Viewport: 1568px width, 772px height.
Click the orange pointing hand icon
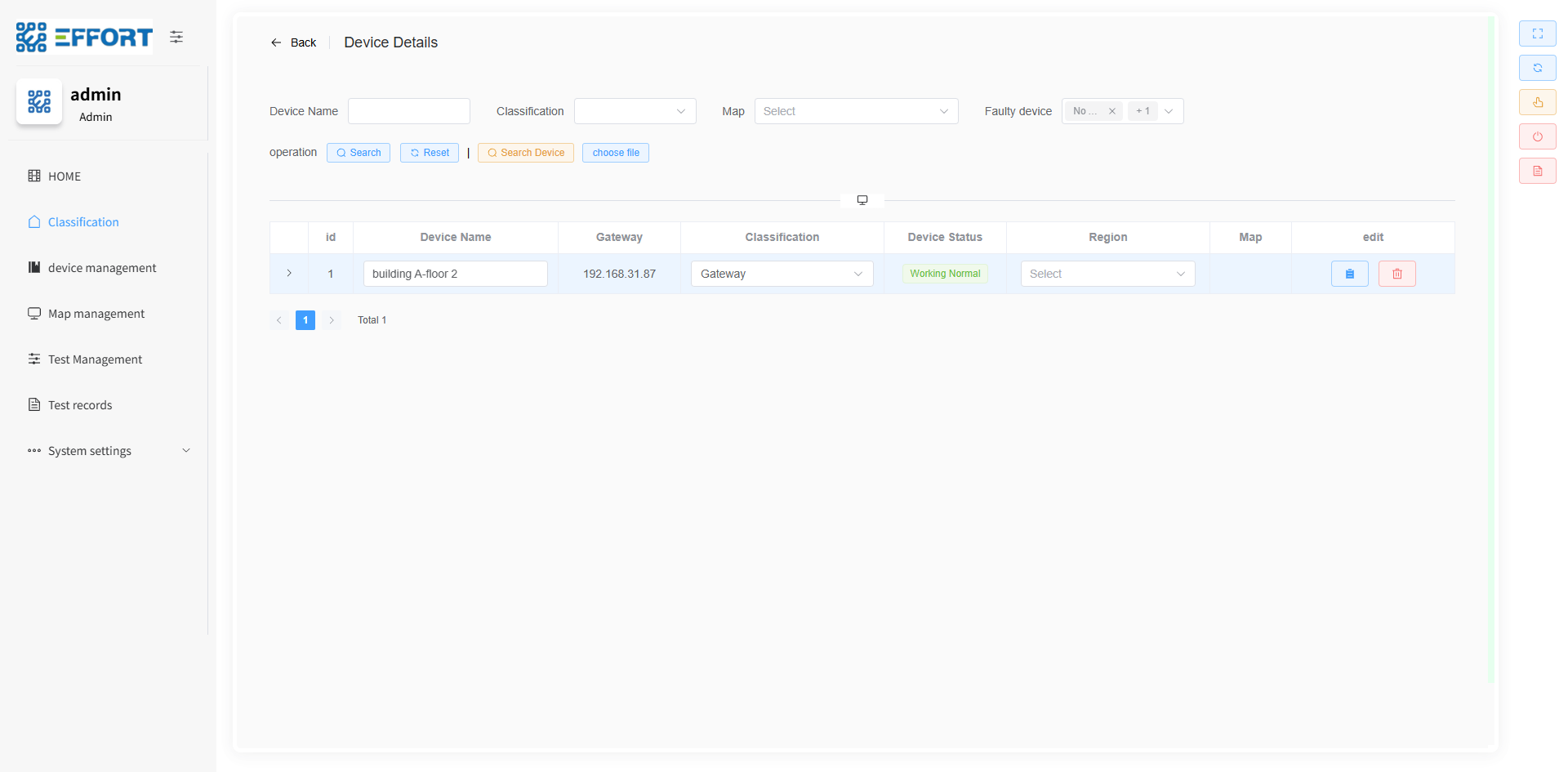[x=1537, y=102]
